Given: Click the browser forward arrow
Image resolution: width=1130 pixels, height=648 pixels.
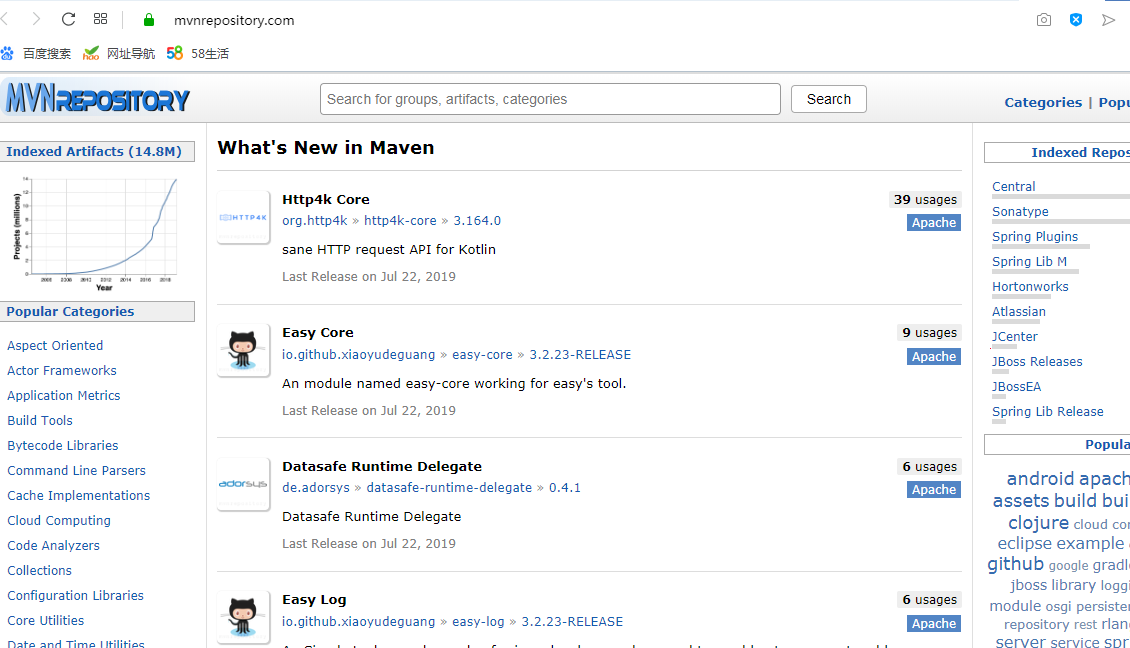Looking at the screenshot, I should [36, 19].
